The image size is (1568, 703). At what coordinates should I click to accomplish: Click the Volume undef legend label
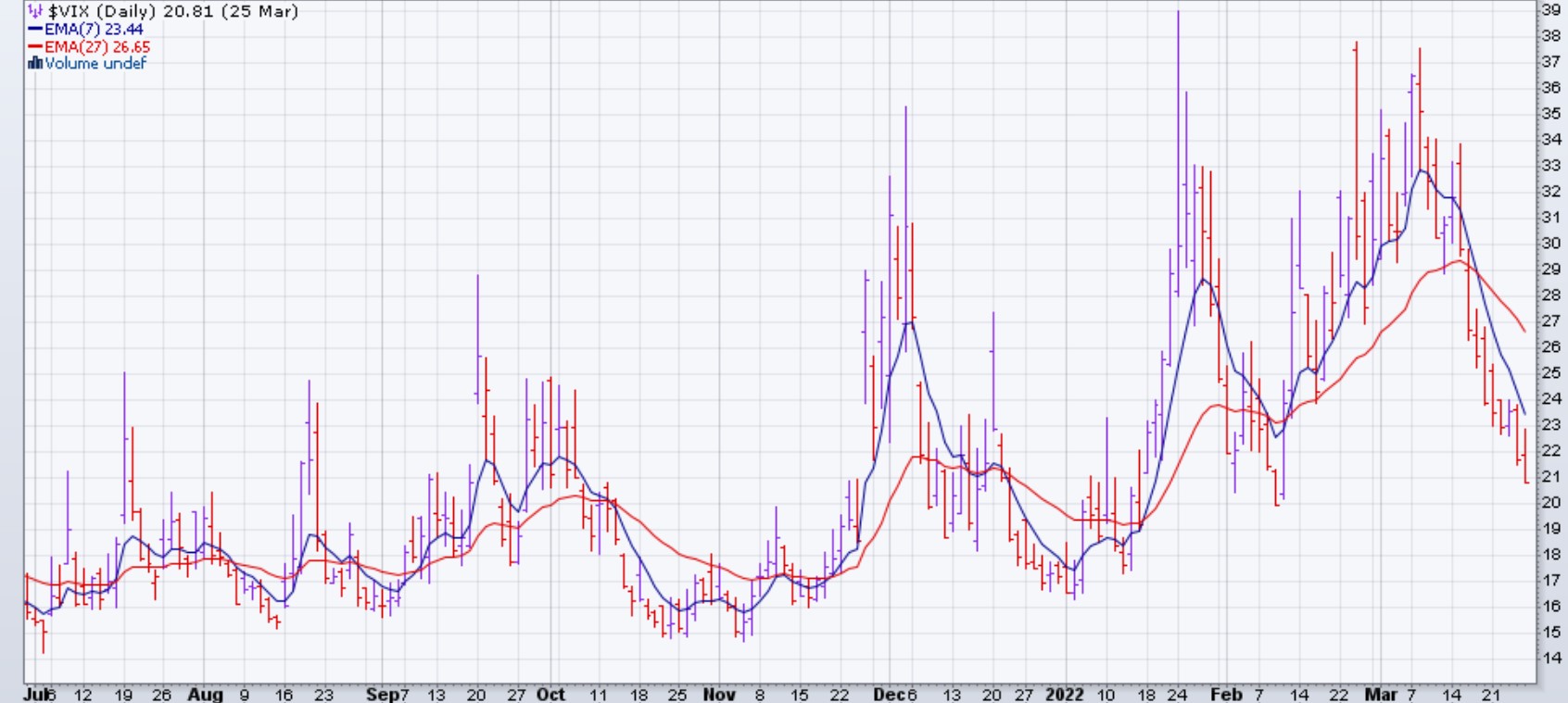(x=95, y=63)
